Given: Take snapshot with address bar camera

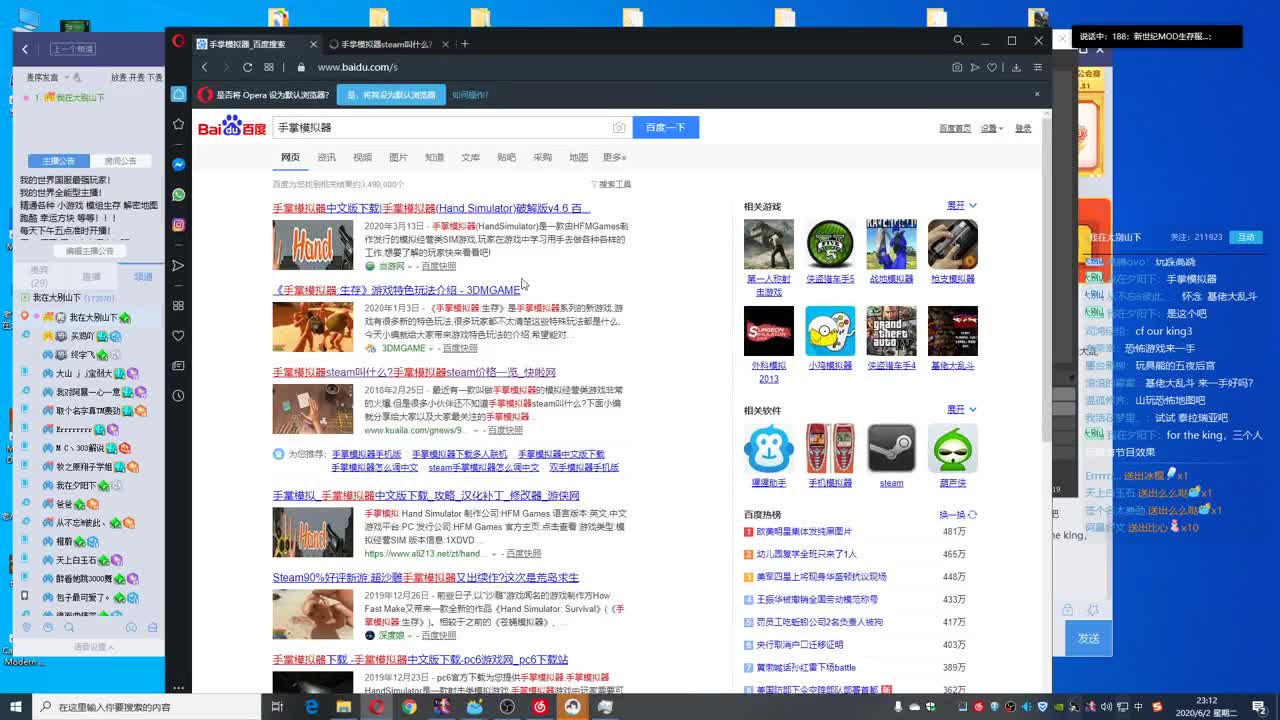Looking at the screenshot, I should [957, 67].
